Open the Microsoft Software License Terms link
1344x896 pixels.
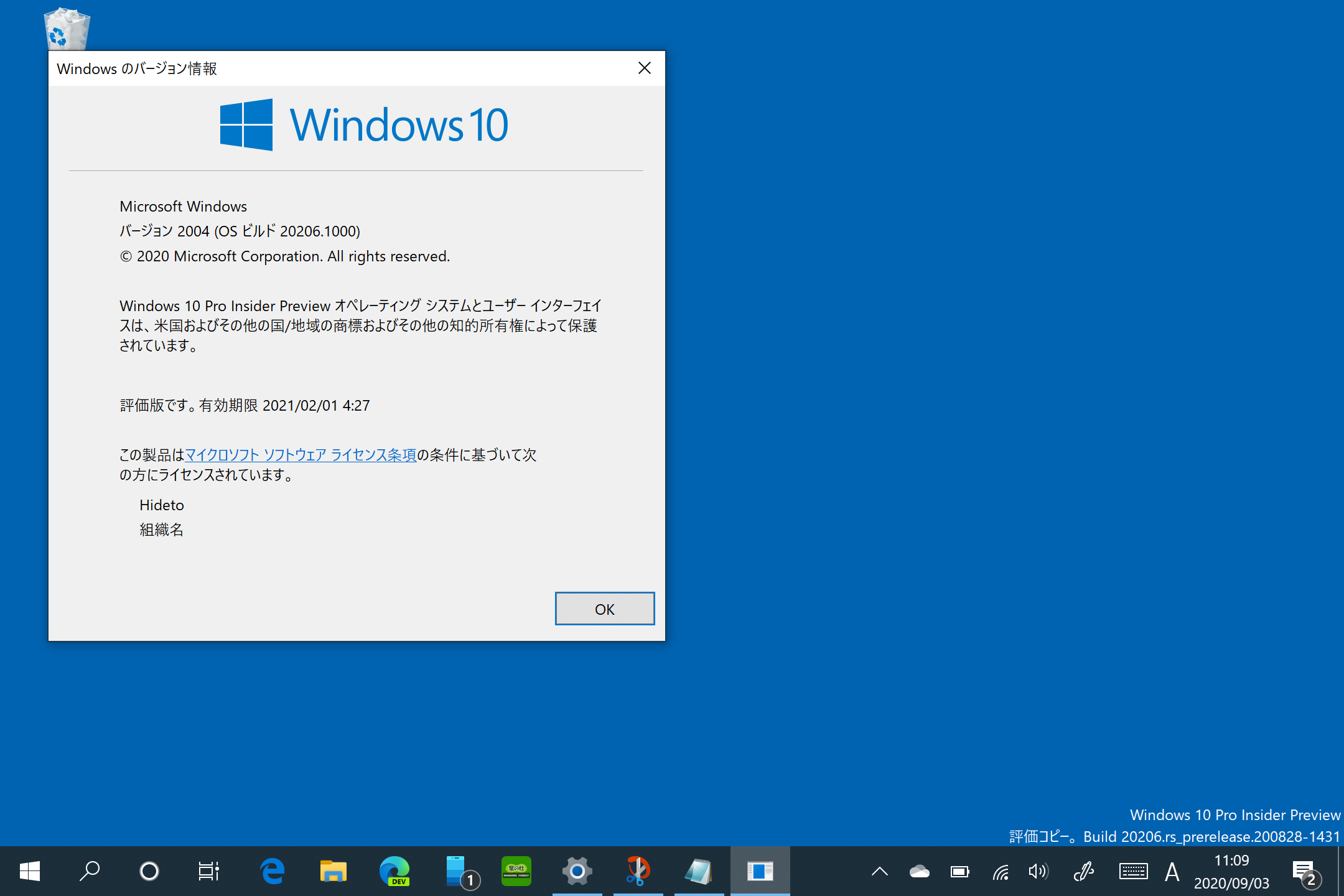[301, 455]
